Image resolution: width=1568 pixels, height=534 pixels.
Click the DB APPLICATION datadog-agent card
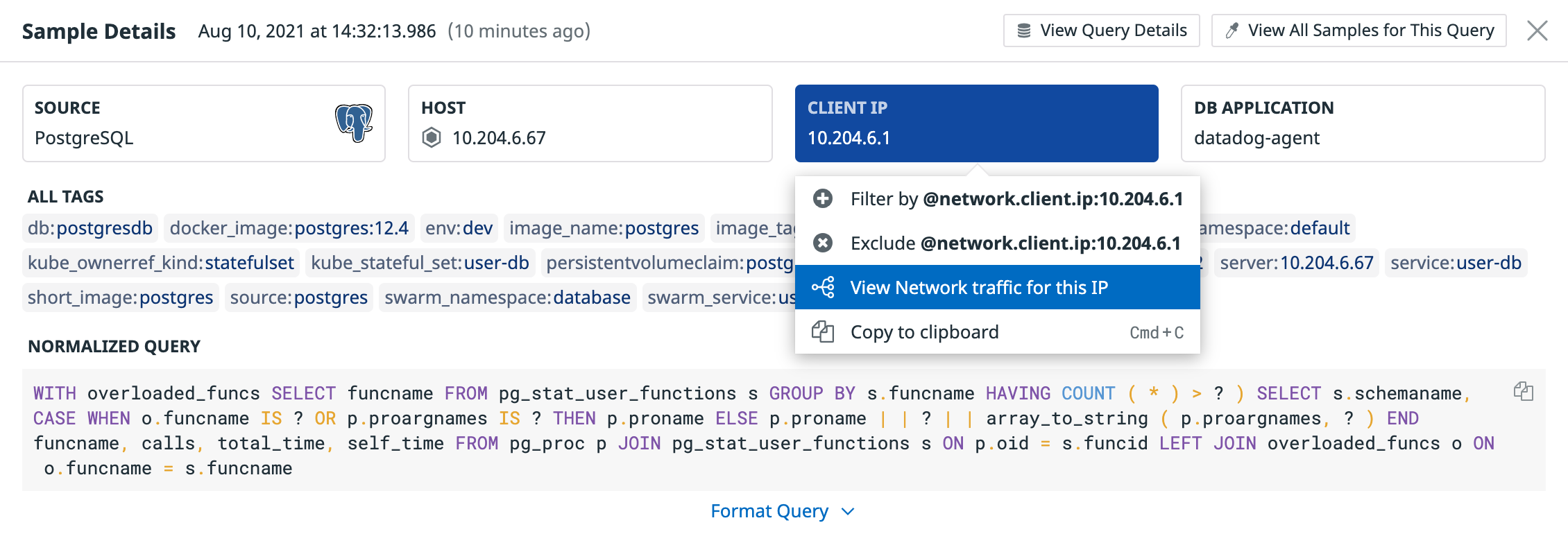click(1363, 123)
